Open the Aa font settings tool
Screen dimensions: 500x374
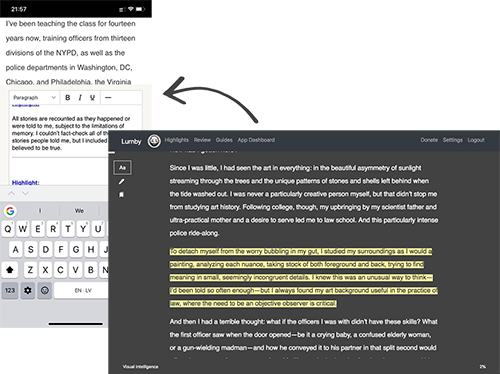122,168
